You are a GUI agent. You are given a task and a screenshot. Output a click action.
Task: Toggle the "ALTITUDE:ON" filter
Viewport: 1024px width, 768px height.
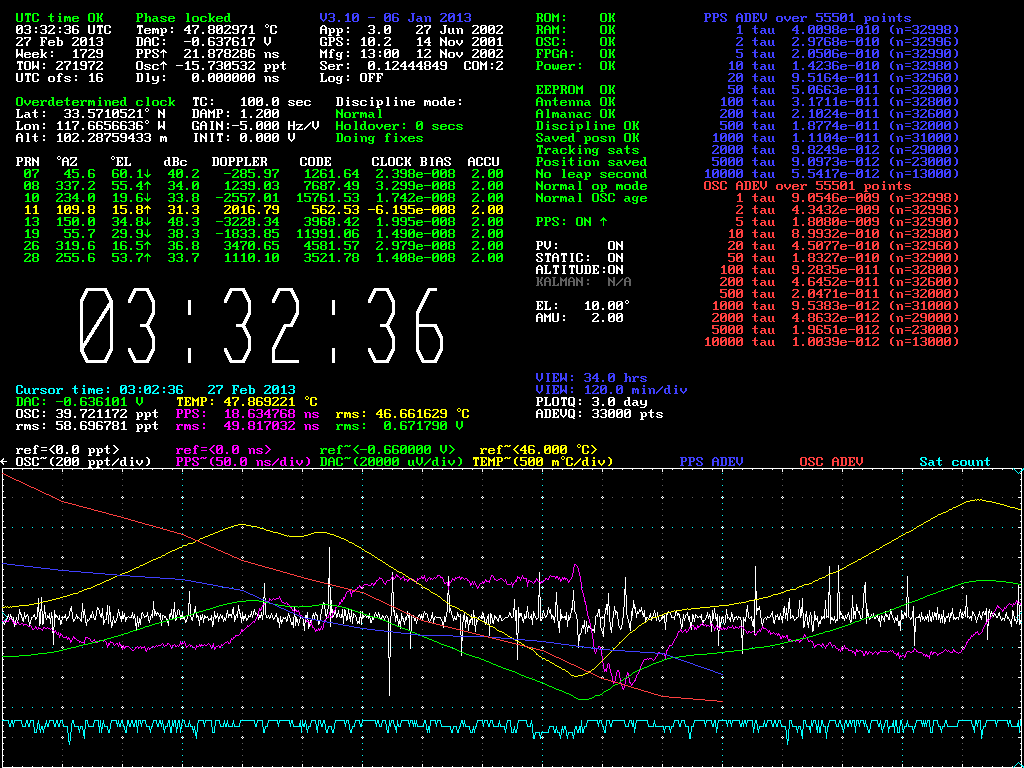(x=579, y=270)
